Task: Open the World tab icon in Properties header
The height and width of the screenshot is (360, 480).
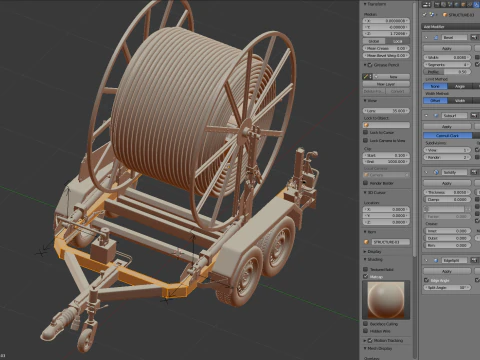Action: pos(457,5)
